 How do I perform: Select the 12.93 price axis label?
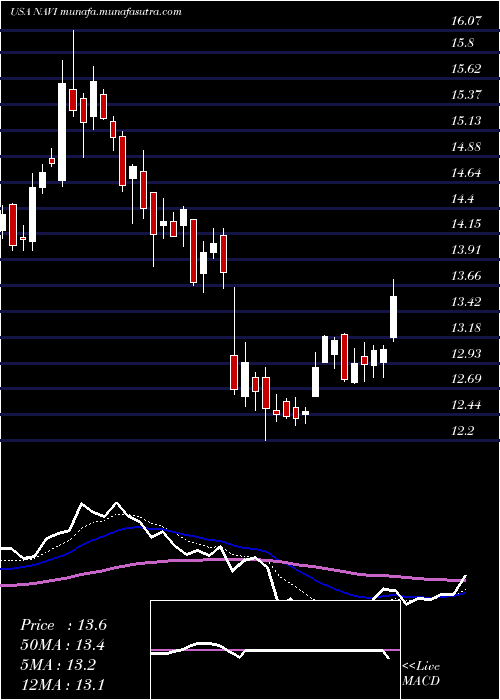(467, 354)
